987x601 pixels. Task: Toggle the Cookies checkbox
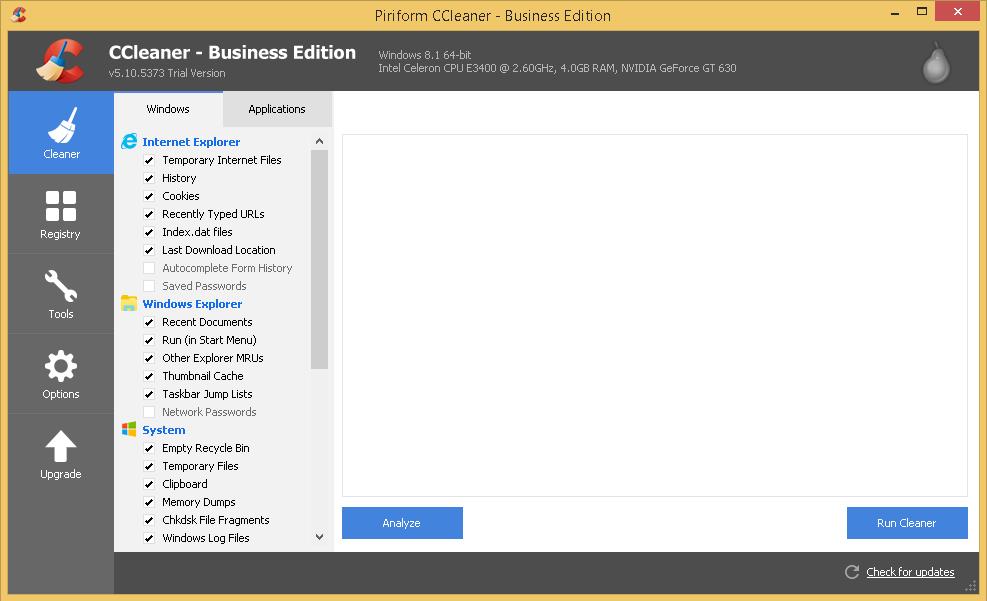pos(149,196)
